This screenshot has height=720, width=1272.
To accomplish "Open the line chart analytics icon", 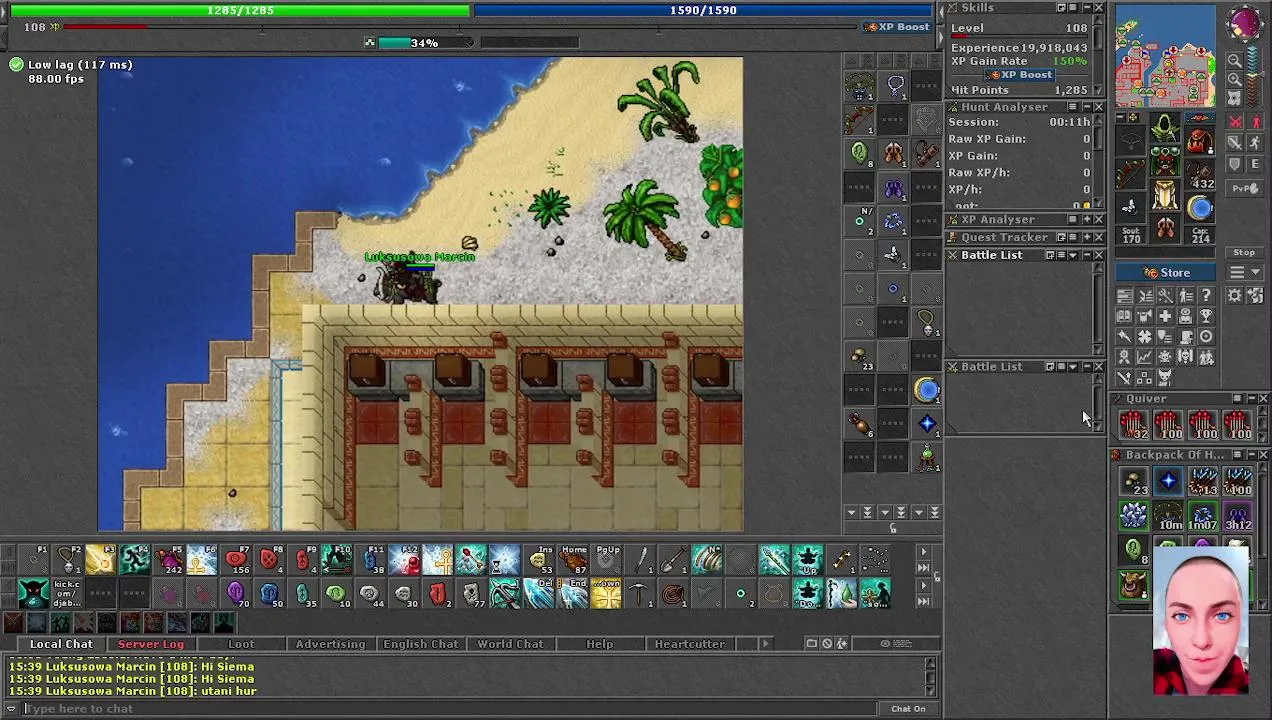I will 1144,357.
